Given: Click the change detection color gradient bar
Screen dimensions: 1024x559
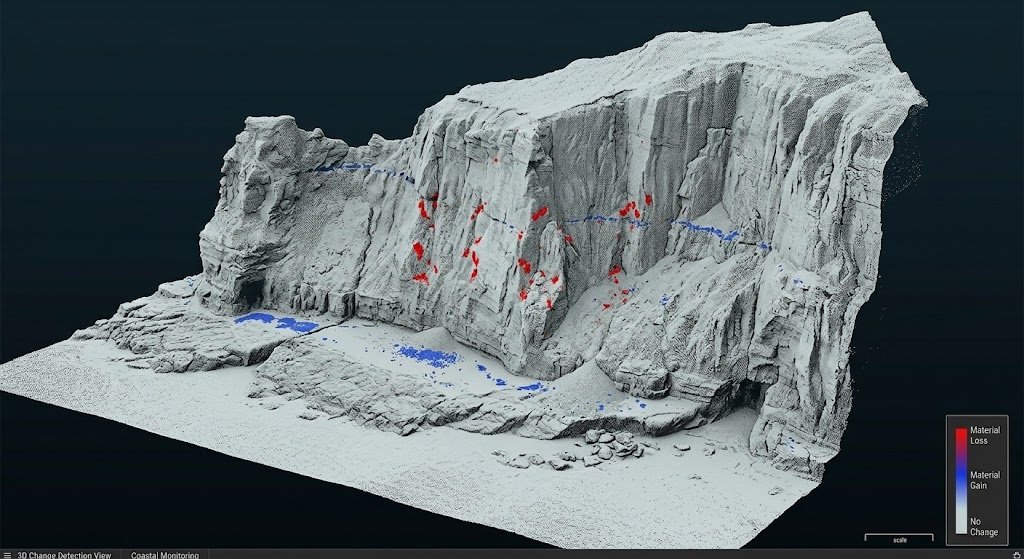Looking at the screenshot, I should (961, 481).
